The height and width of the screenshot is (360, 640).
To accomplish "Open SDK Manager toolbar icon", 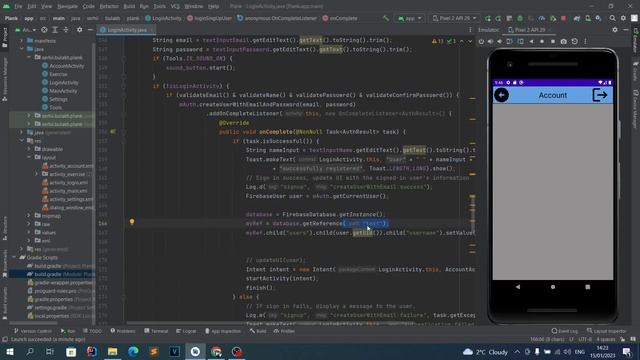I will pos(598,18).
